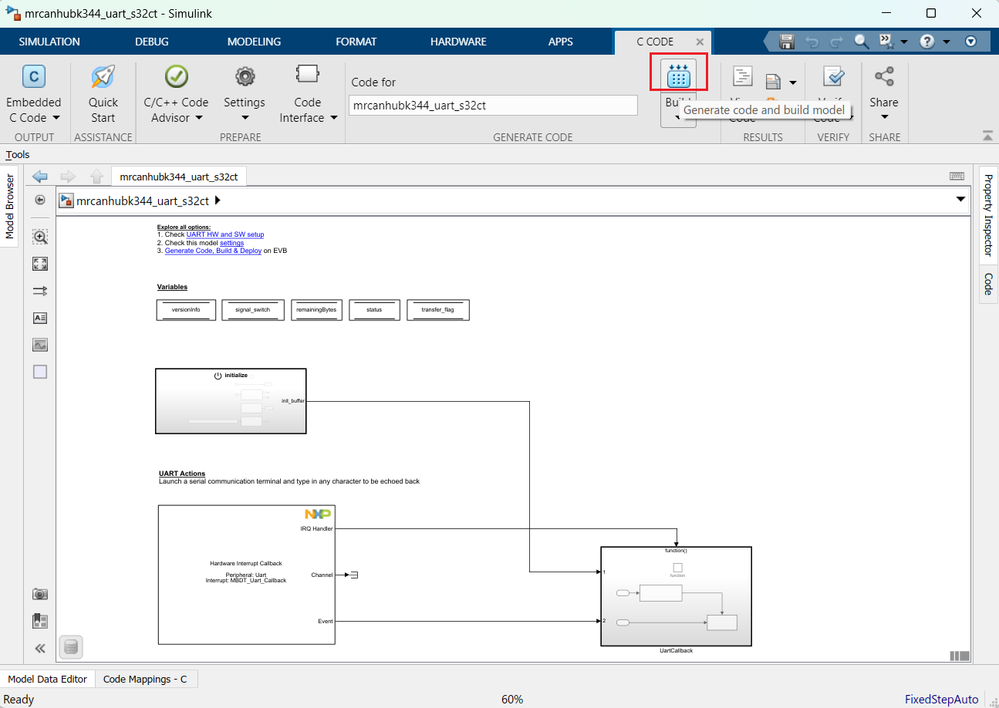The image size is (999, 708).
Task: Open the circled down-arrow toolstrip options menu
Action: (970, 41)
